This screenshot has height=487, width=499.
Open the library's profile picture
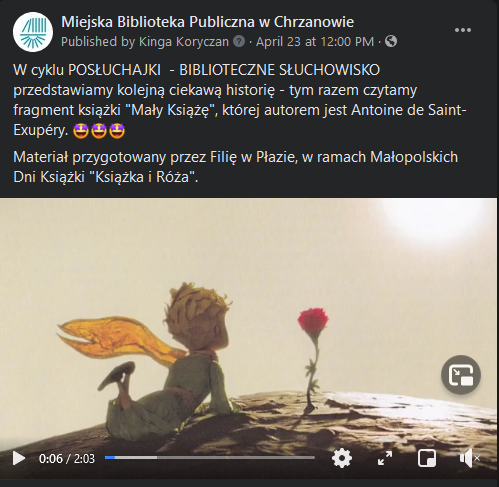33,32
